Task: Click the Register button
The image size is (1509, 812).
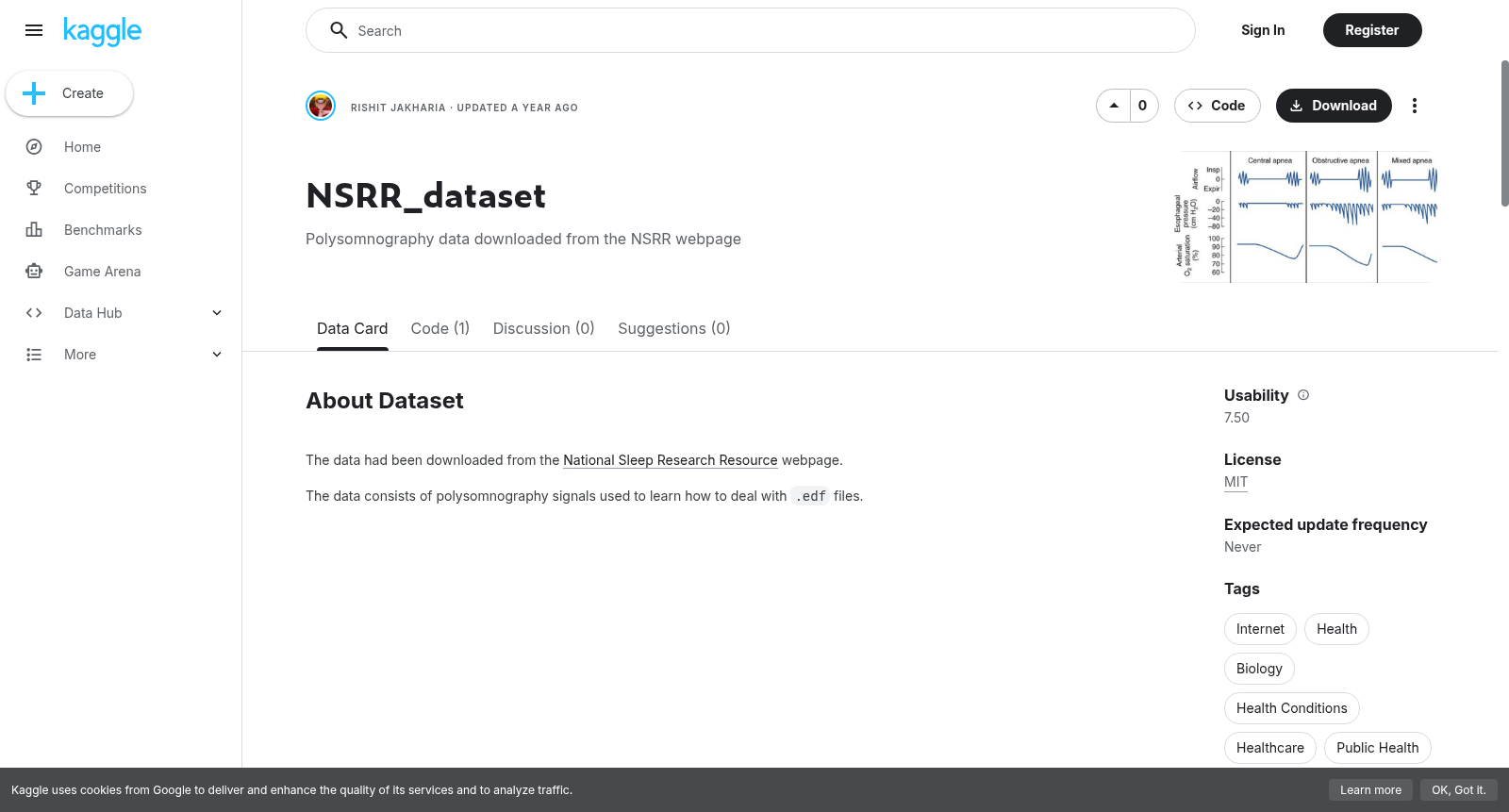Action: [1371, 30]
